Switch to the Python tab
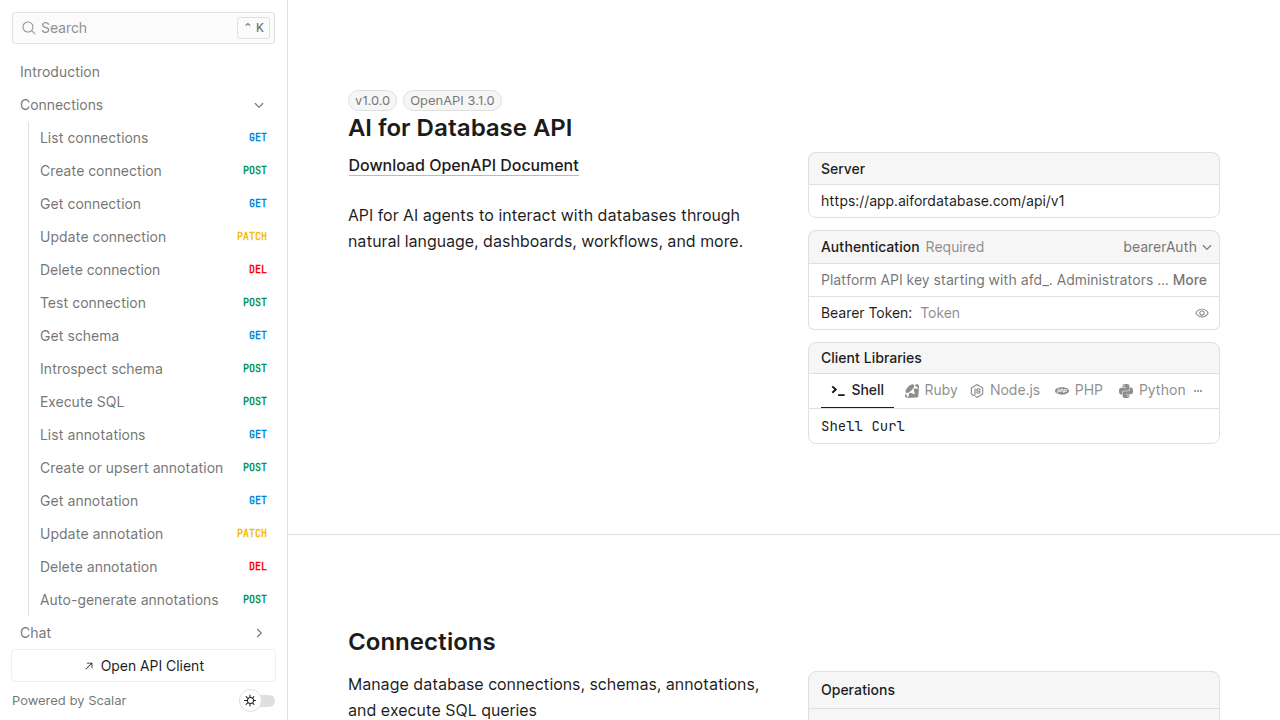 pyautogui.click(x=1152, y=391)
